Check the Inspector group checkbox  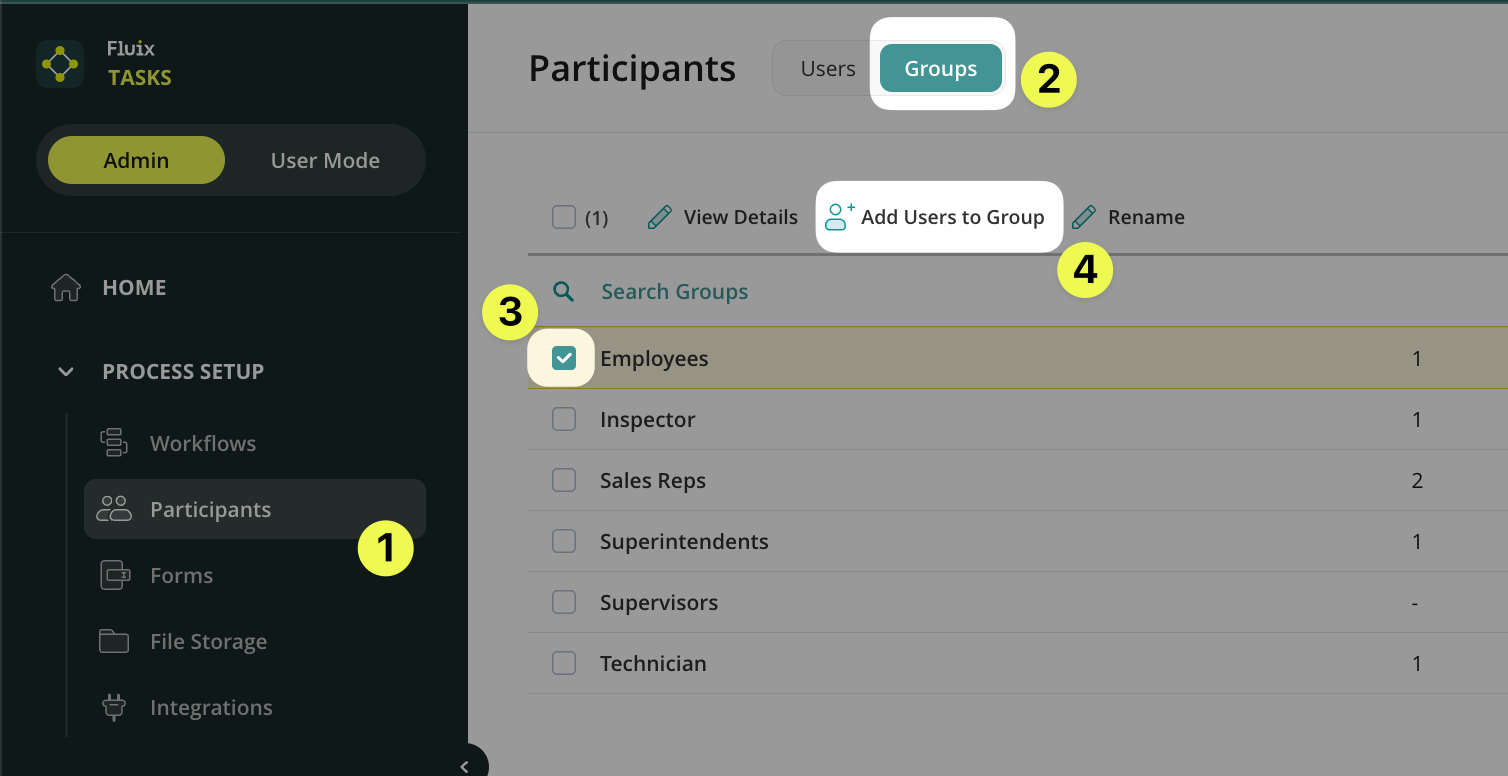[564, 419]
